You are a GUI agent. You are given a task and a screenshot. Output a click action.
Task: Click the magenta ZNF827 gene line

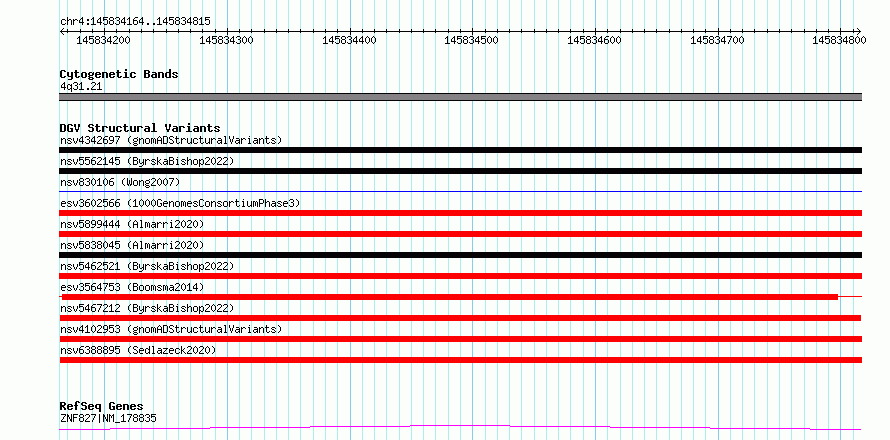pyautogui.click(x=461, y=427)
